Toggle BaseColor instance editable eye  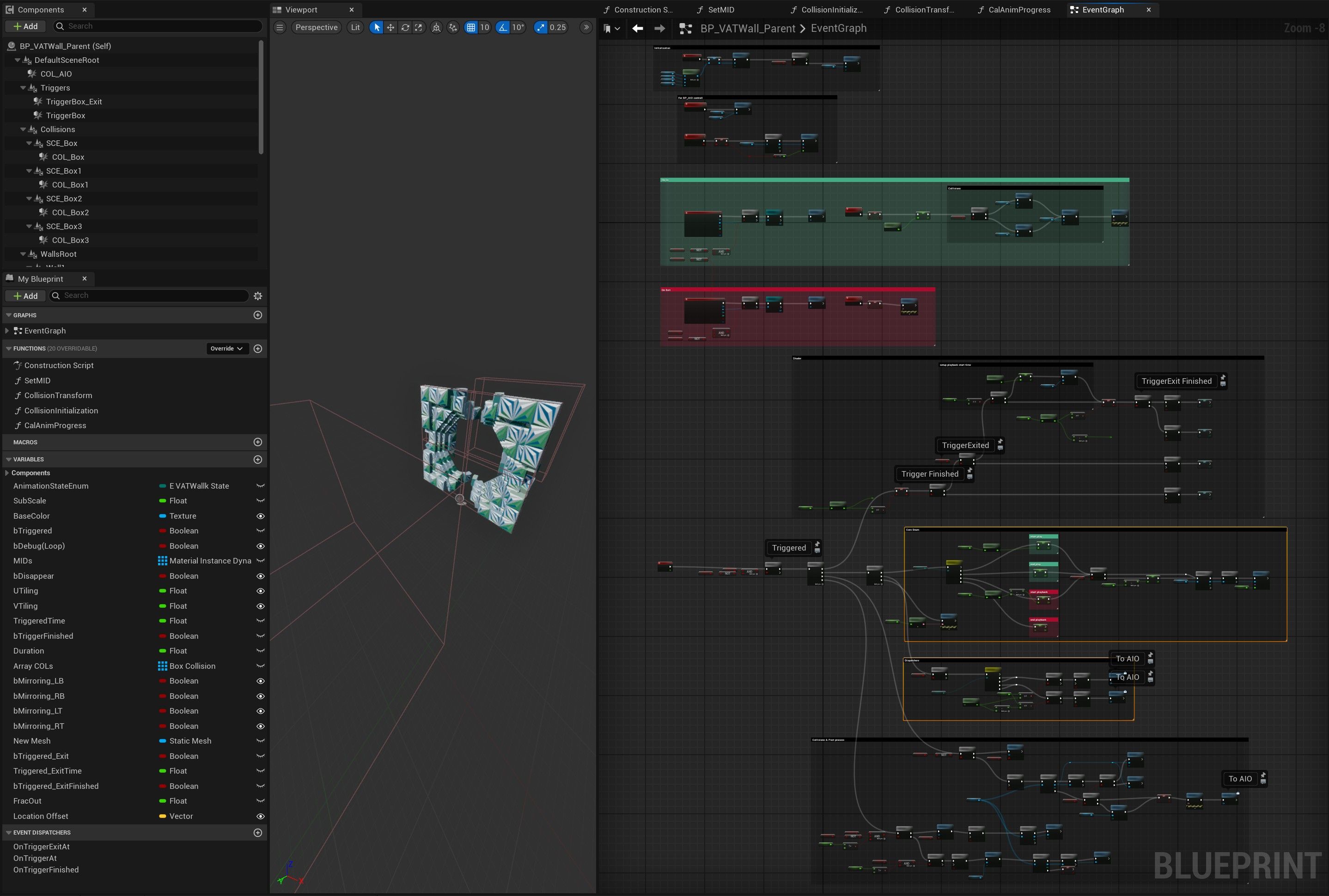[260, 516]
